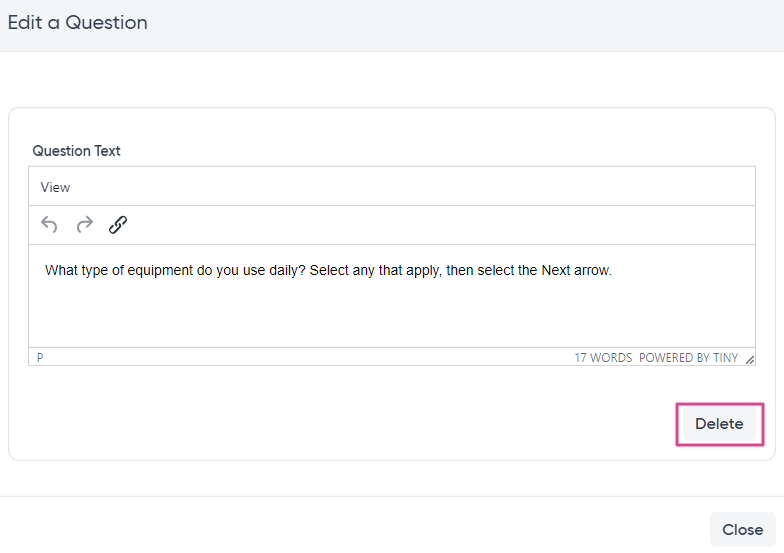784x553 pixels.
Task: Select the Question Text label
Action: 76,151
